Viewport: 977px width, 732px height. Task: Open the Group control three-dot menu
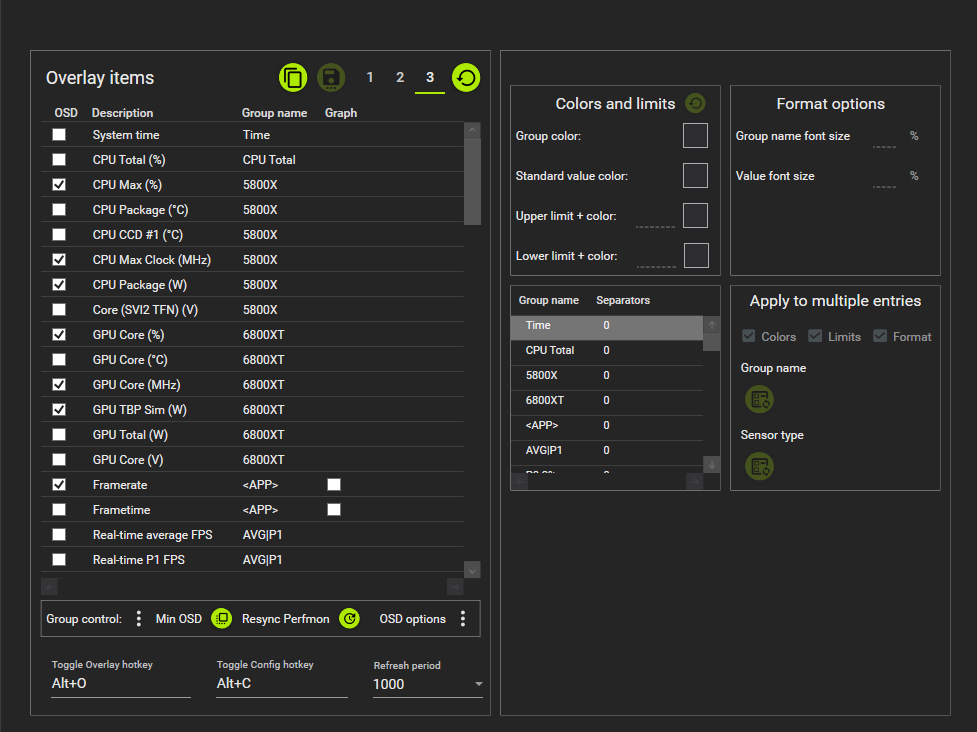coord(139,619)
